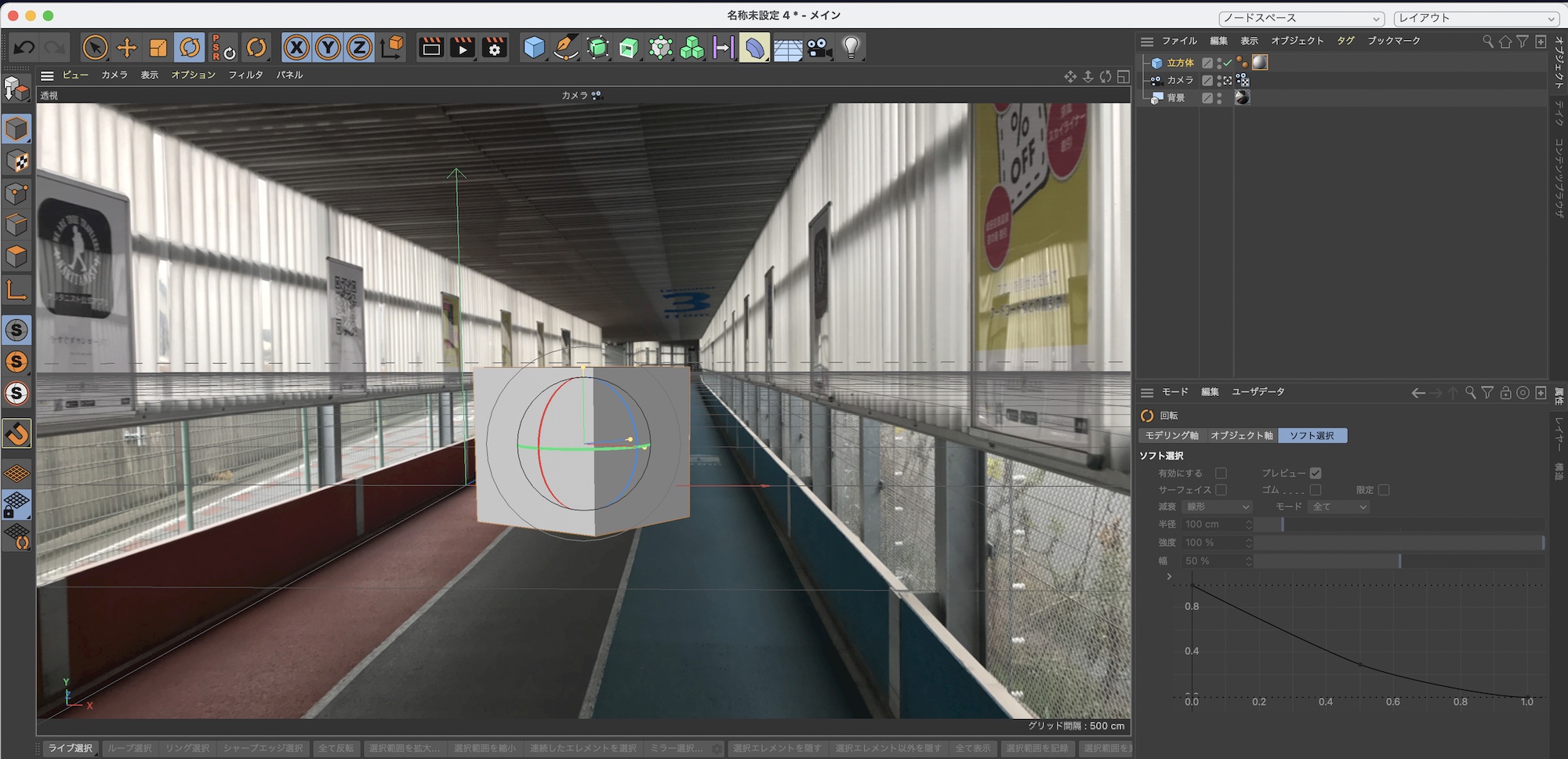The image size is (1568, 759).
Task: Open the 減衰 dropdown showing 線形
Action: pos(1217,507)
